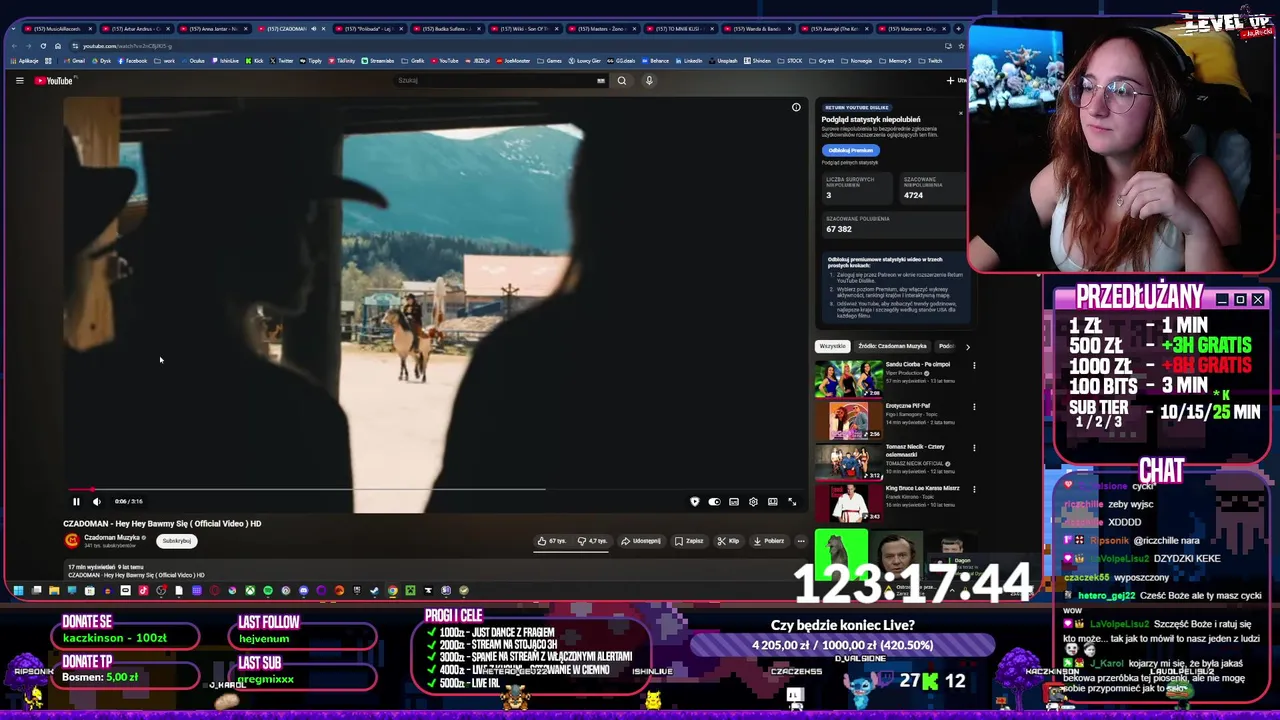
Task: Open the Norwegia bookmarks folder
Action: 857,61
